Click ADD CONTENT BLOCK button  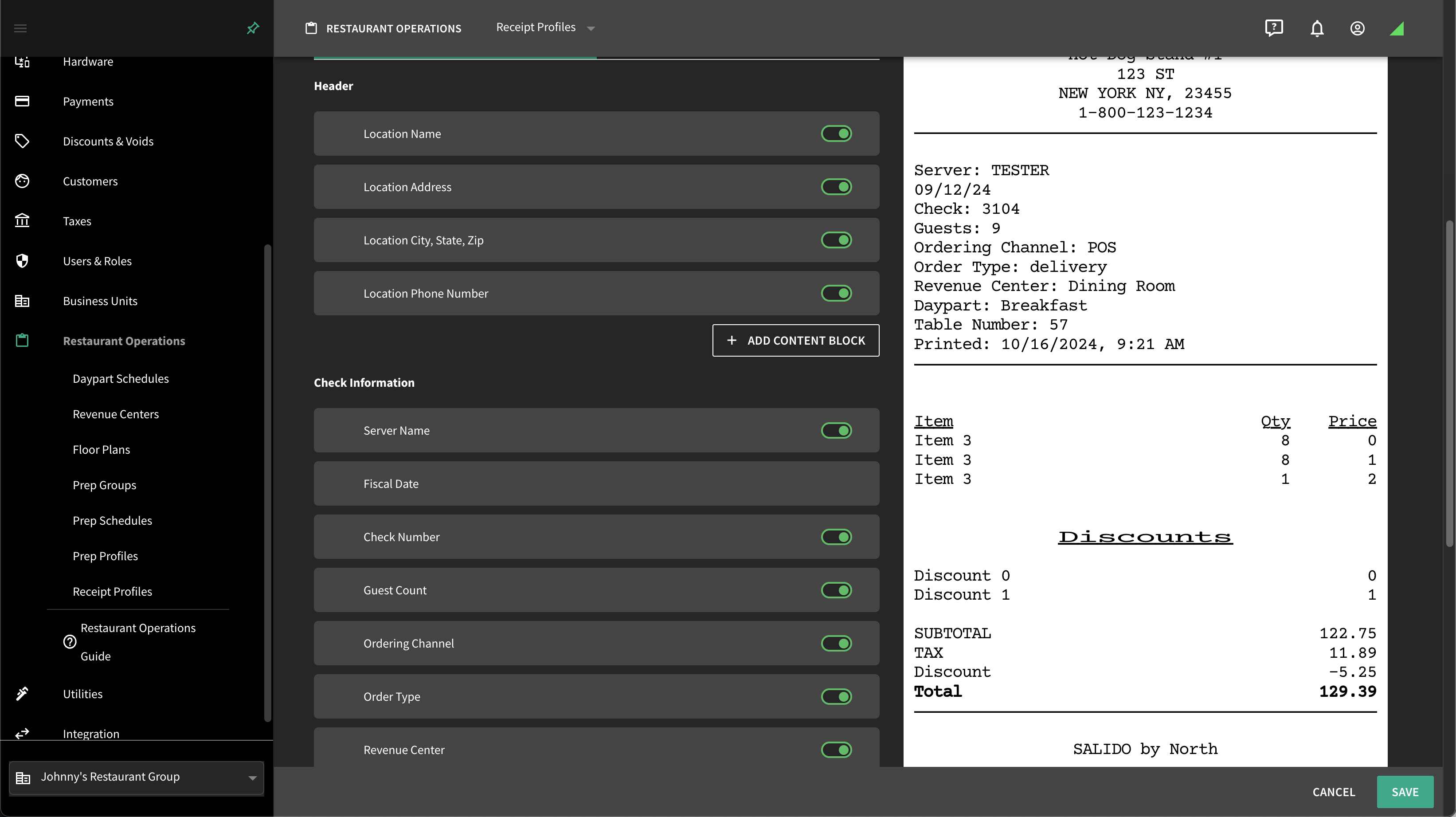tap(795, 340)
